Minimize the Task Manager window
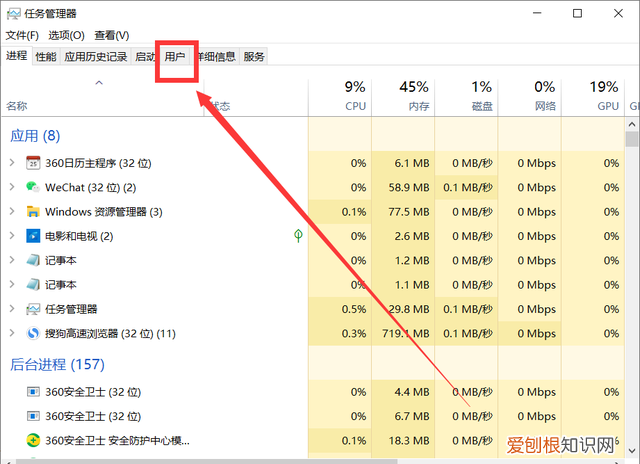 (537, 13)
